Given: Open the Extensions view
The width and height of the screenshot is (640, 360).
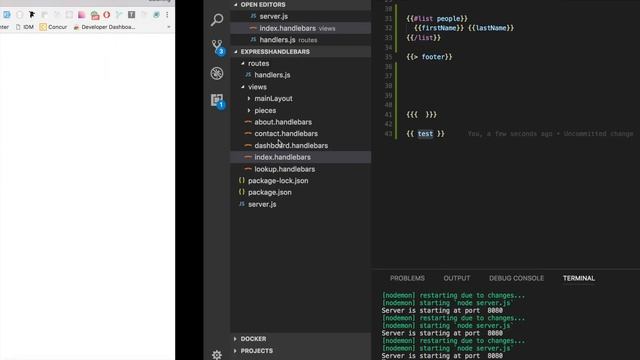Looking at the screenshot, I should (x=217, y=100).
